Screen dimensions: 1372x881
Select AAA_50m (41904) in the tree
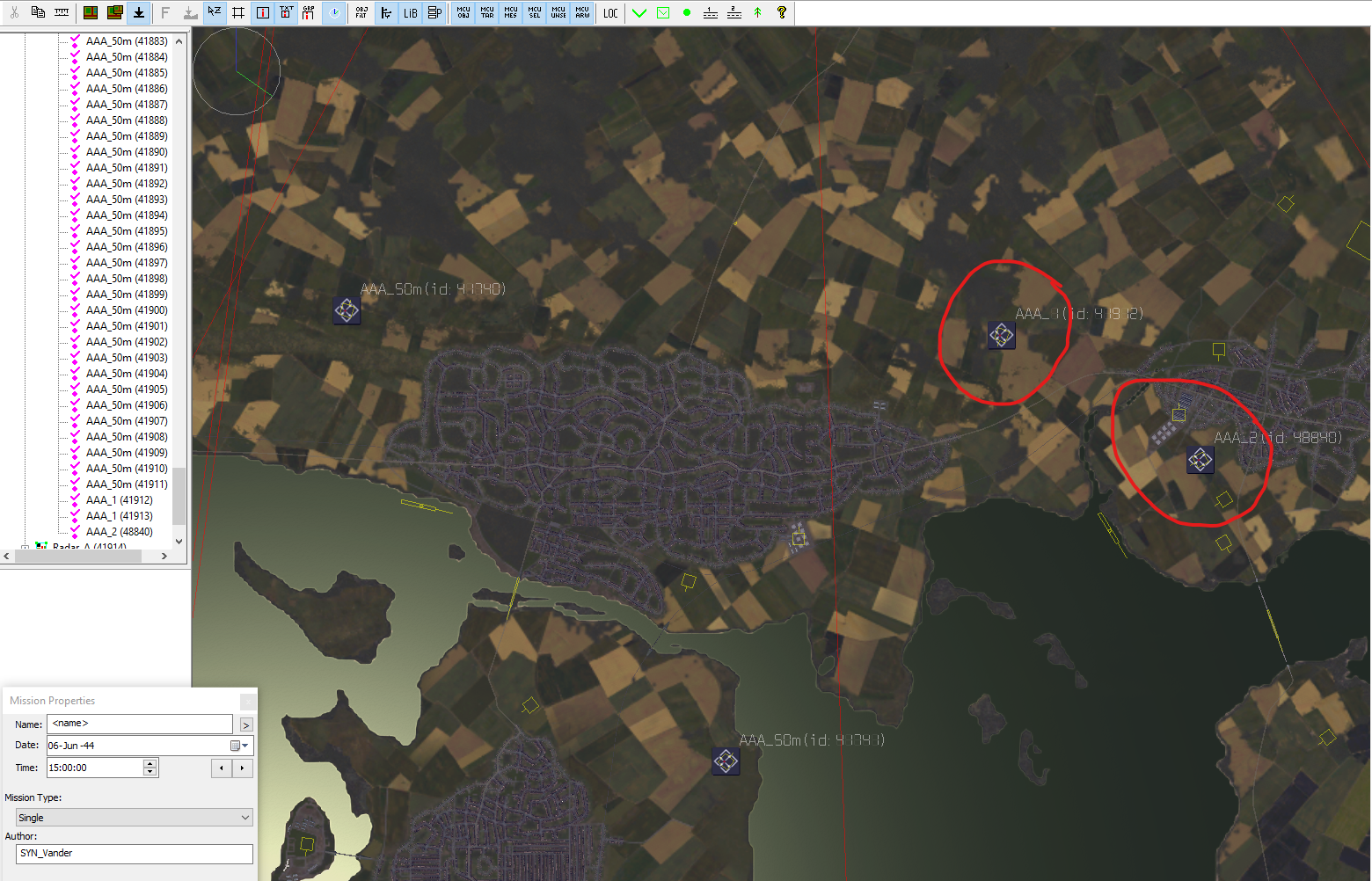pos(127,374)
